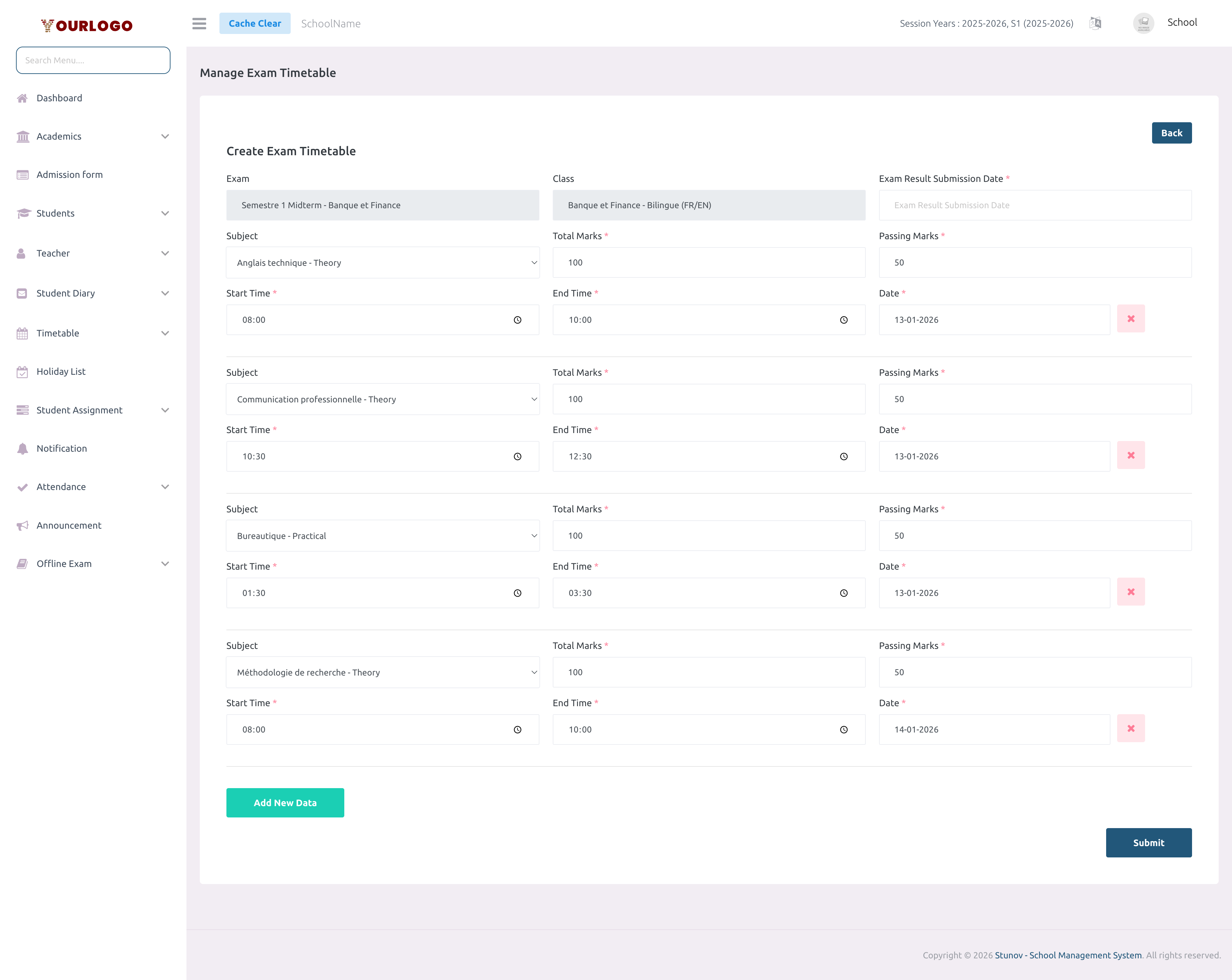Viewport: 1232px width, 980px height.
Task: Open clock picker for first Start Time
Action: (x=517, y=320)
